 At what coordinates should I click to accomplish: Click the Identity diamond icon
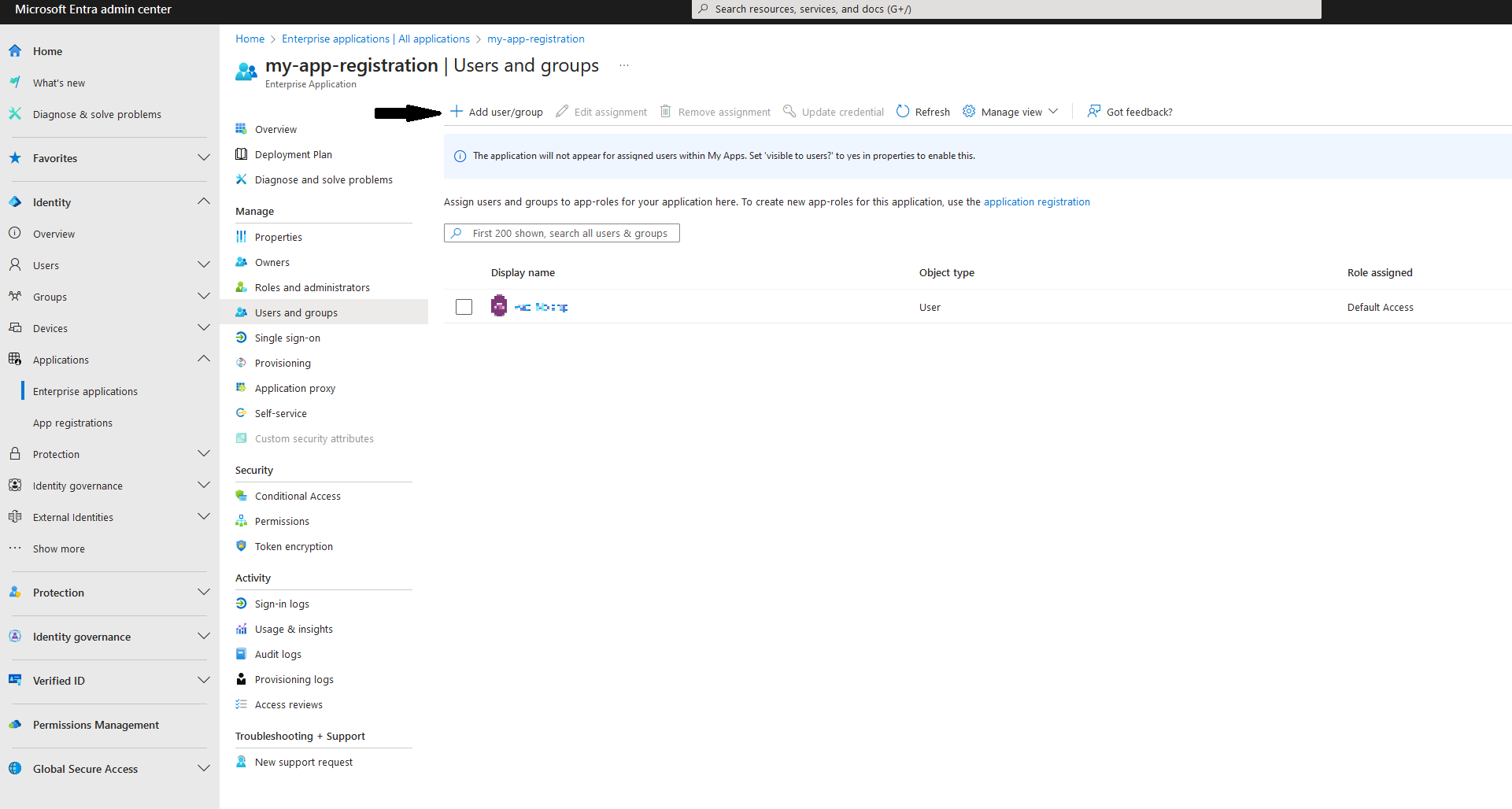[15, 201]
